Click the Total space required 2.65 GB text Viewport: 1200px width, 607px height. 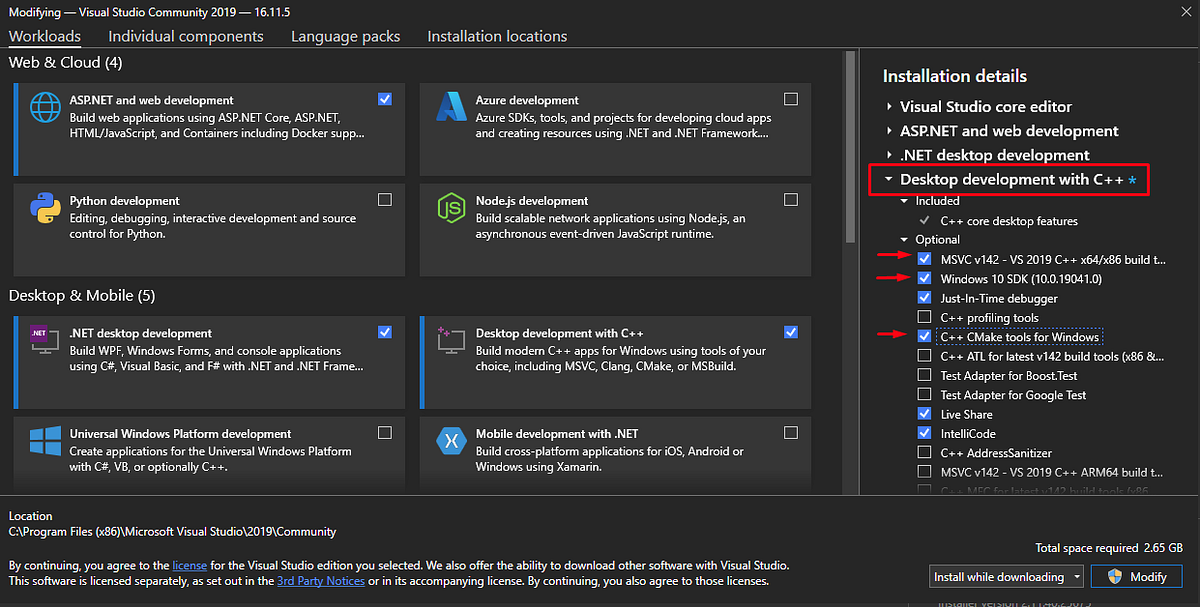tap(1109, 548)
